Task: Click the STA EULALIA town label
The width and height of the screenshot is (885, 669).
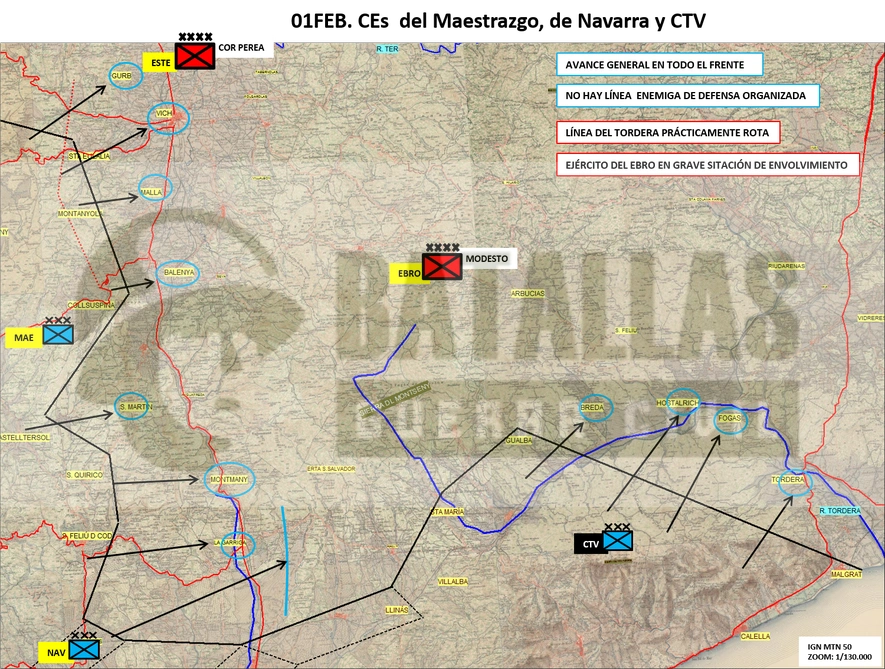Action: click(89, 156)
